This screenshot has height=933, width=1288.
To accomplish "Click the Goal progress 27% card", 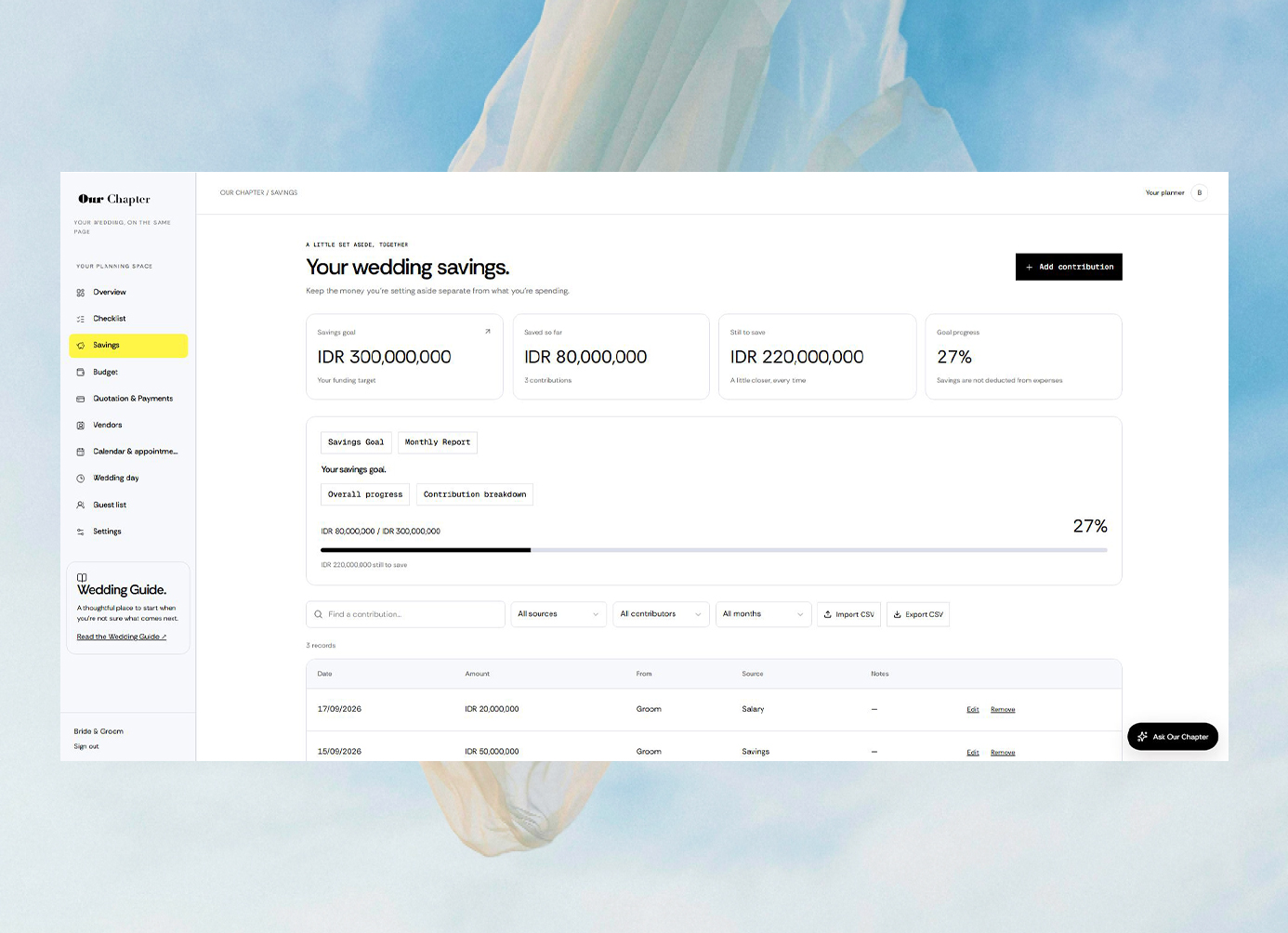I will tap(1023, 357).
